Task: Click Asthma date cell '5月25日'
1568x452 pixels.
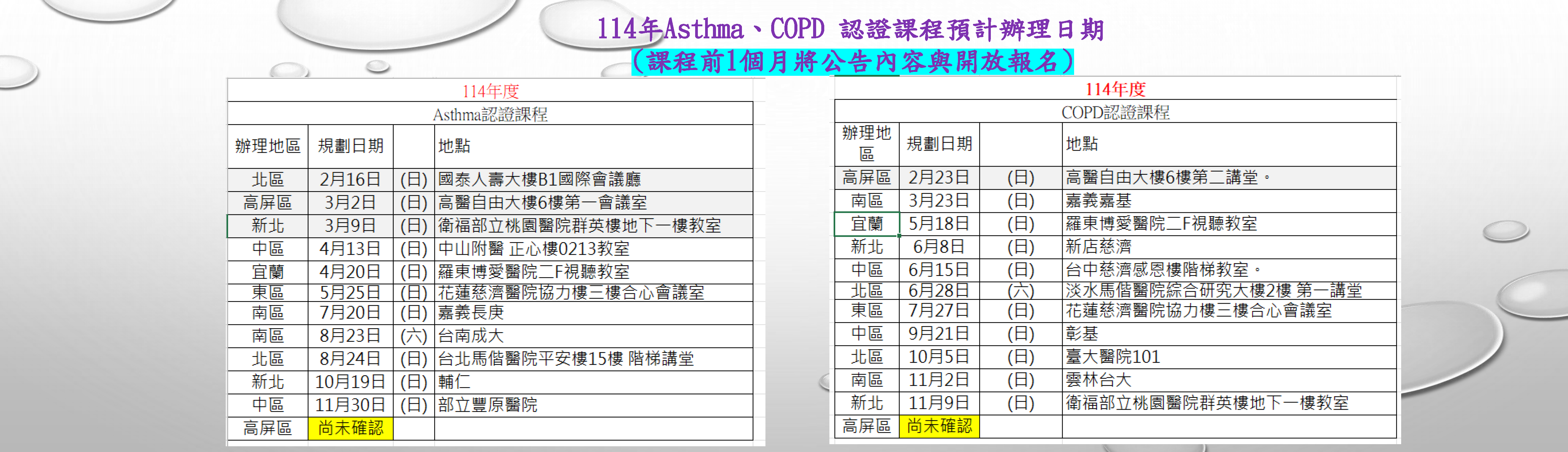Action: [x=351, y=292]
